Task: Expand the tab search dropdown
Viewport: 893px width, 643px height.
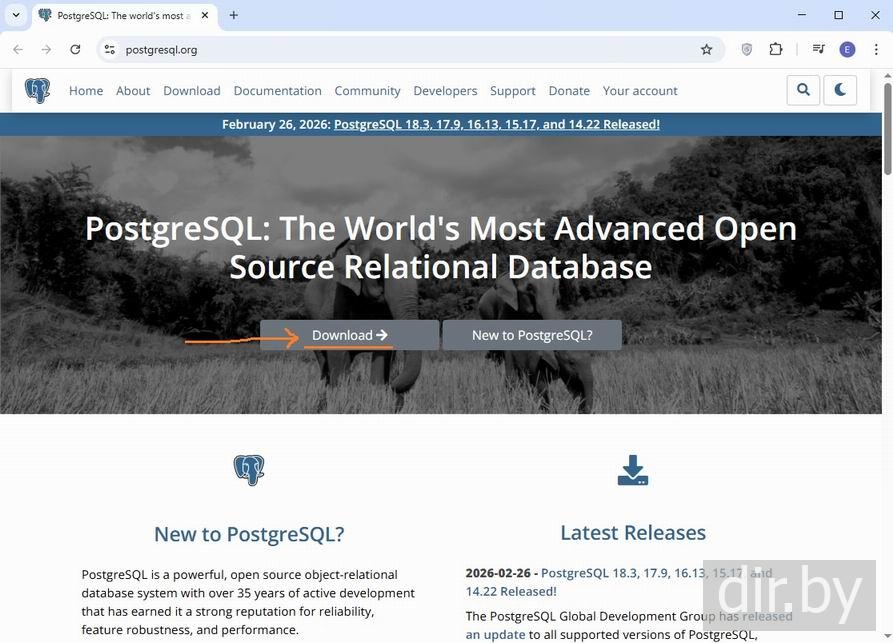Action: pyautogui.click(x=16, y=16)
